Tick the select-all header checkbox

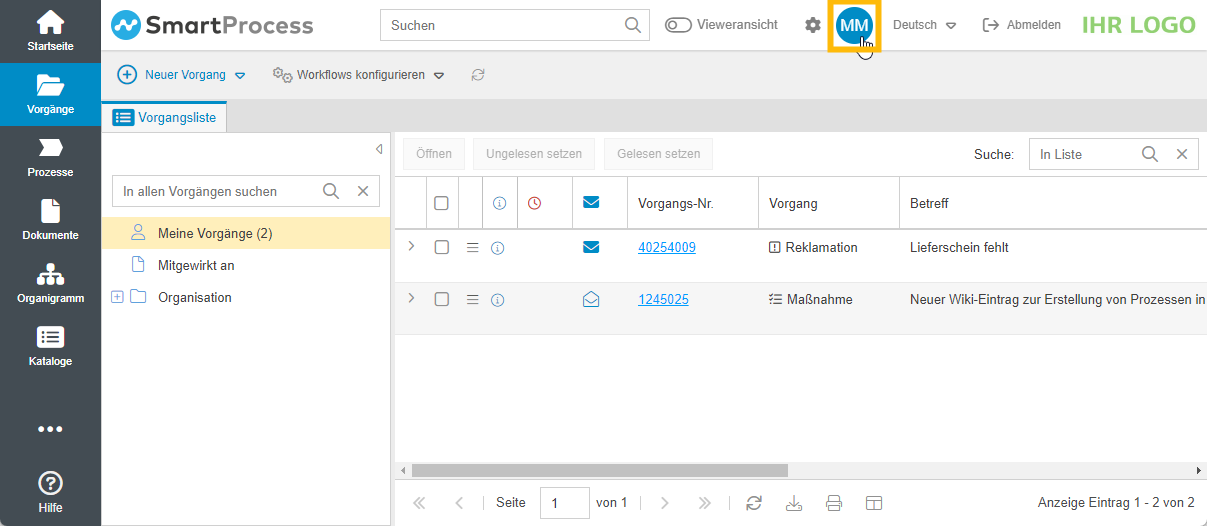pyautogui.click(x=441, y=203)
